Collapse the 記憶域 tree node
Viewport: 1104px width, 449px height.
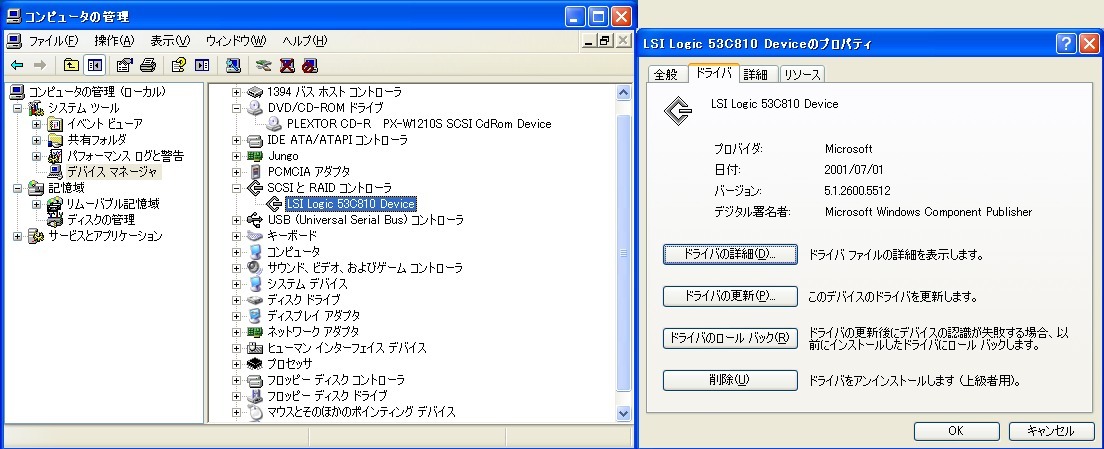coord(18,188)
